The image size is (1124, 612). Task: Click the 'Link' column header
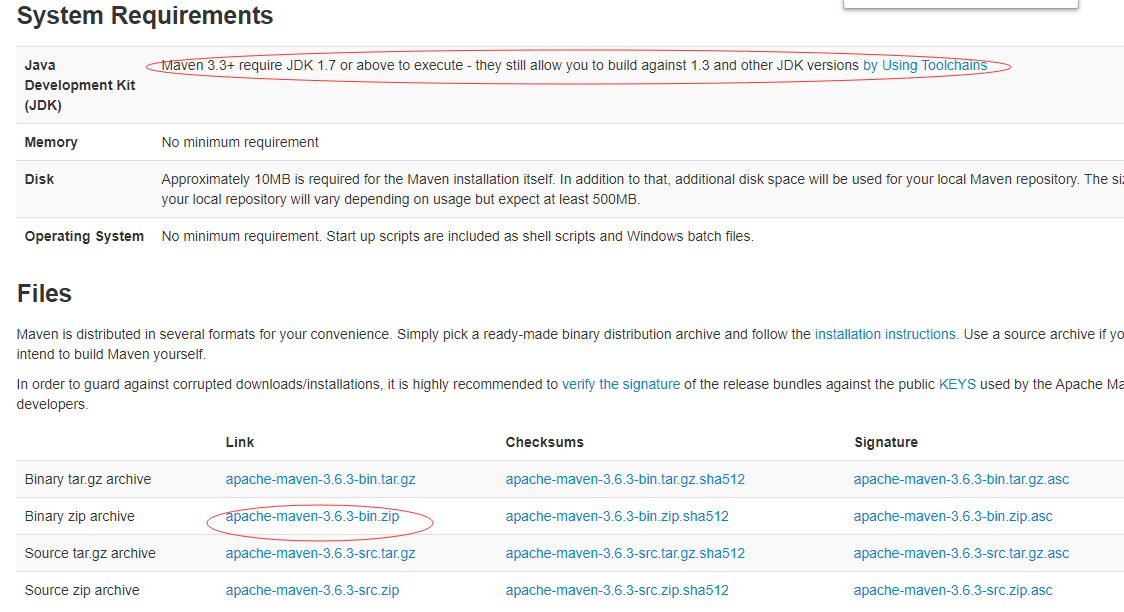click(x=239, y=442)
